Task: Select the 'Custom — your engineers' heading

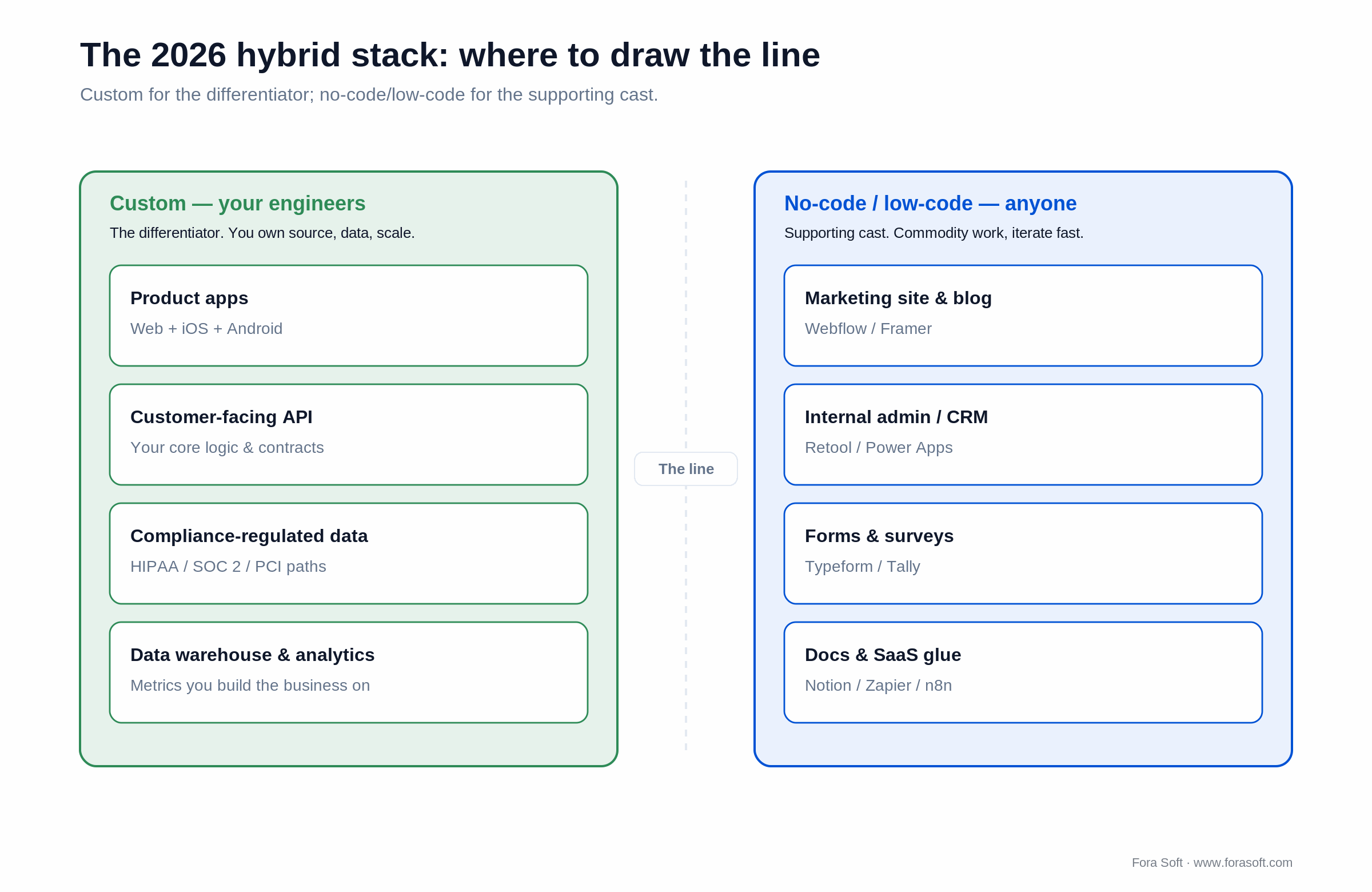Action: tap(237, 204)
